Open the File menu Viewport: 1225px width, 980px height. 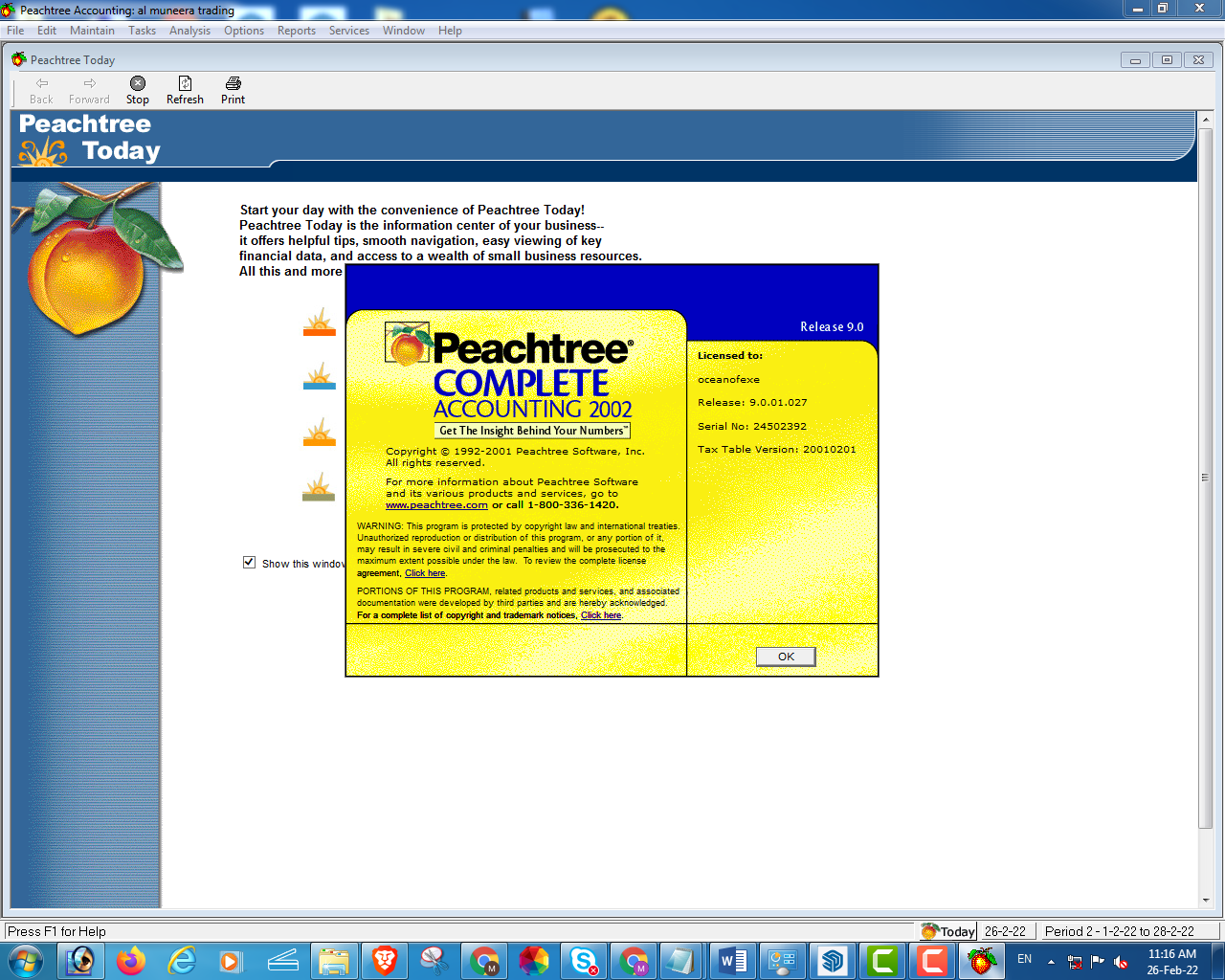coord(15,31)
